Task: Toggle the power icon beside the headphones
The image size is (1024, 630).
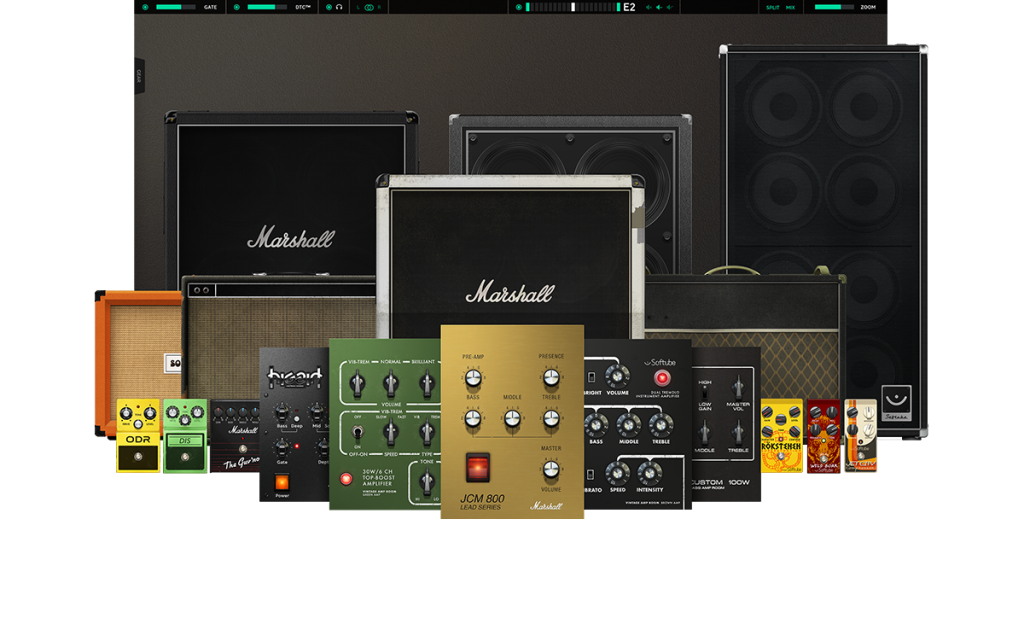Action: pos(328,7)
